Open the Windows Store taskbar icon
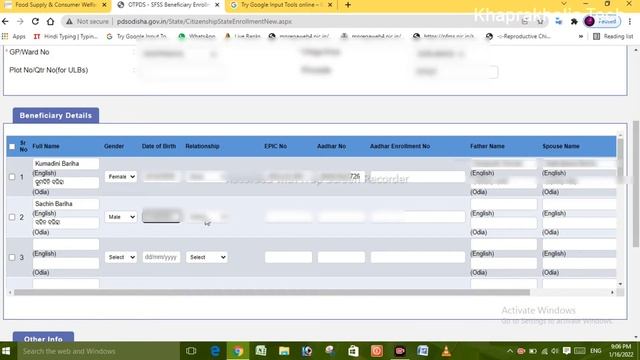This screenshot has width=640, height=360. pyautogui.click(x=353, y=351)
